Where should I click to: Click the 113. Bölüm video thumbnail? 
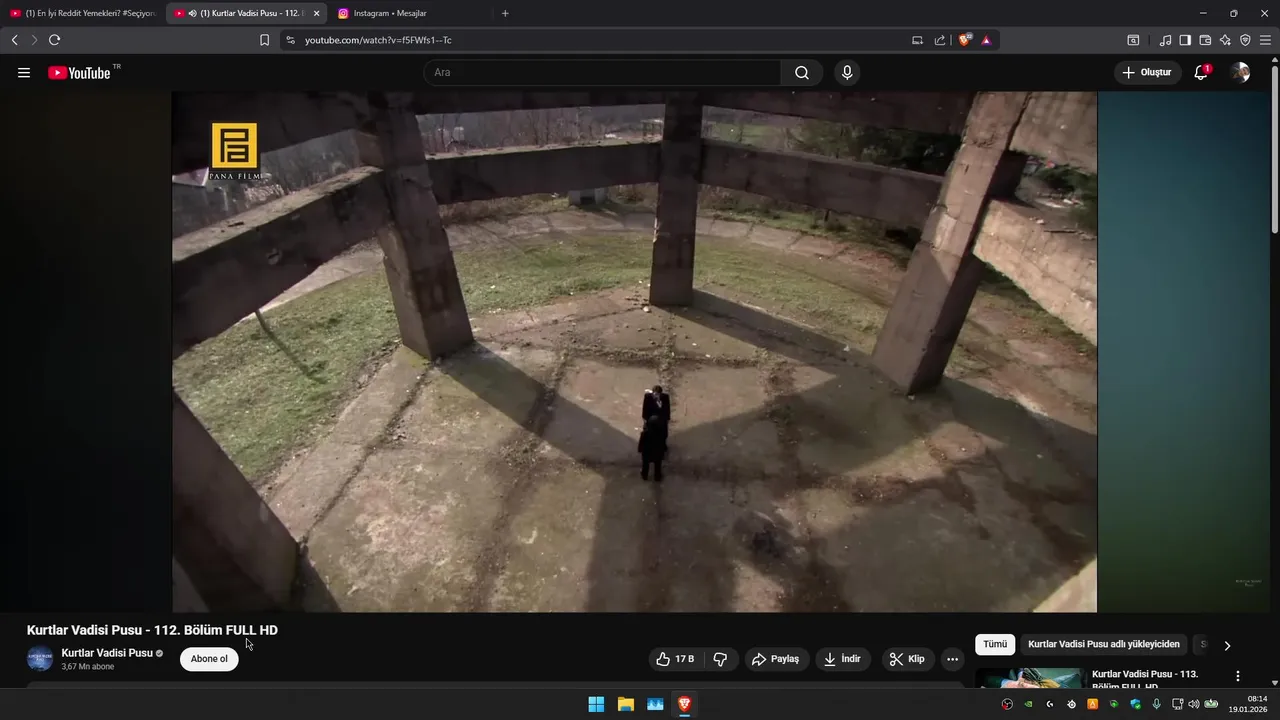coord(1030,679)
